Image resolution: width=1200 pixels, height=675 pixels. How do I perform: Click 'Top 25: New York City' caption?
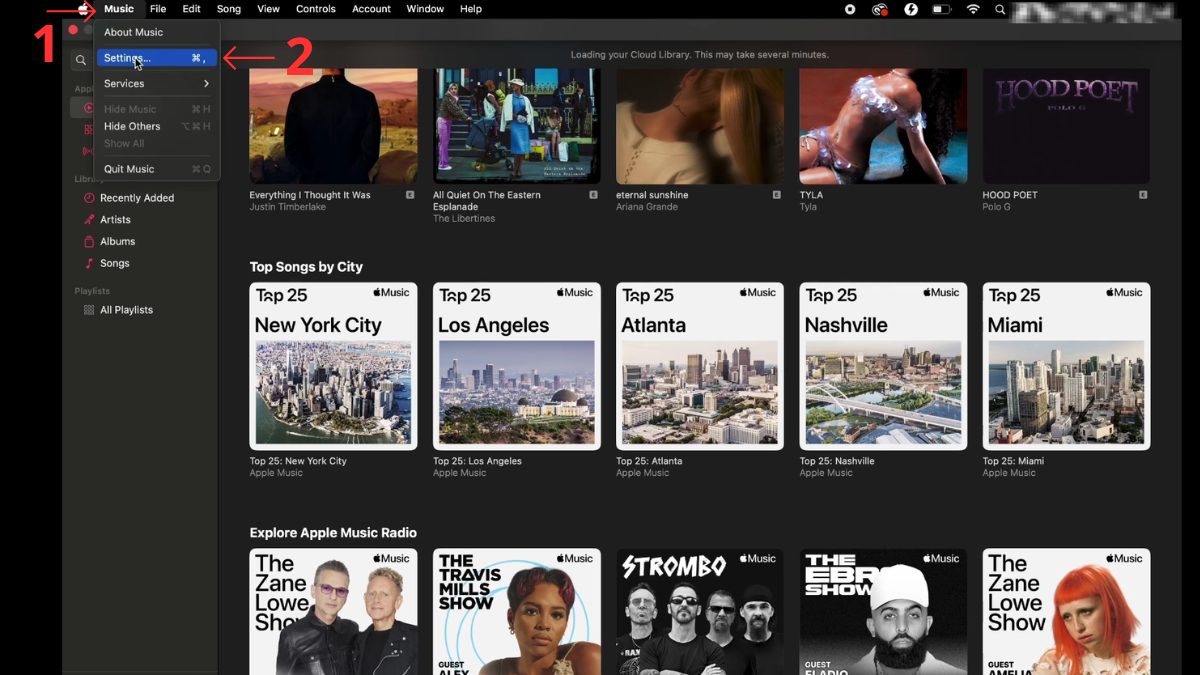pyautogui.click(x=298, y=461)
